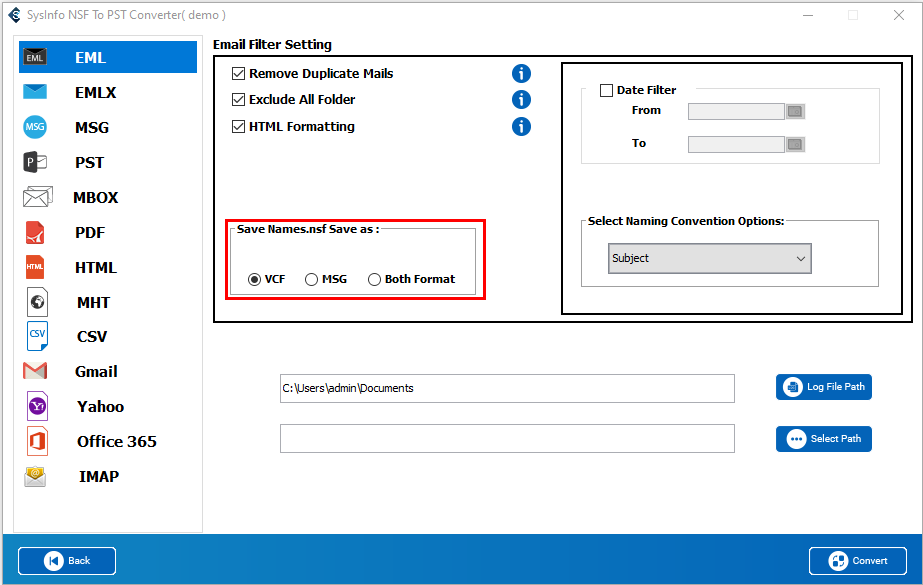
Task: Click the Log File Path button
Action: click(x=824, y=387)
